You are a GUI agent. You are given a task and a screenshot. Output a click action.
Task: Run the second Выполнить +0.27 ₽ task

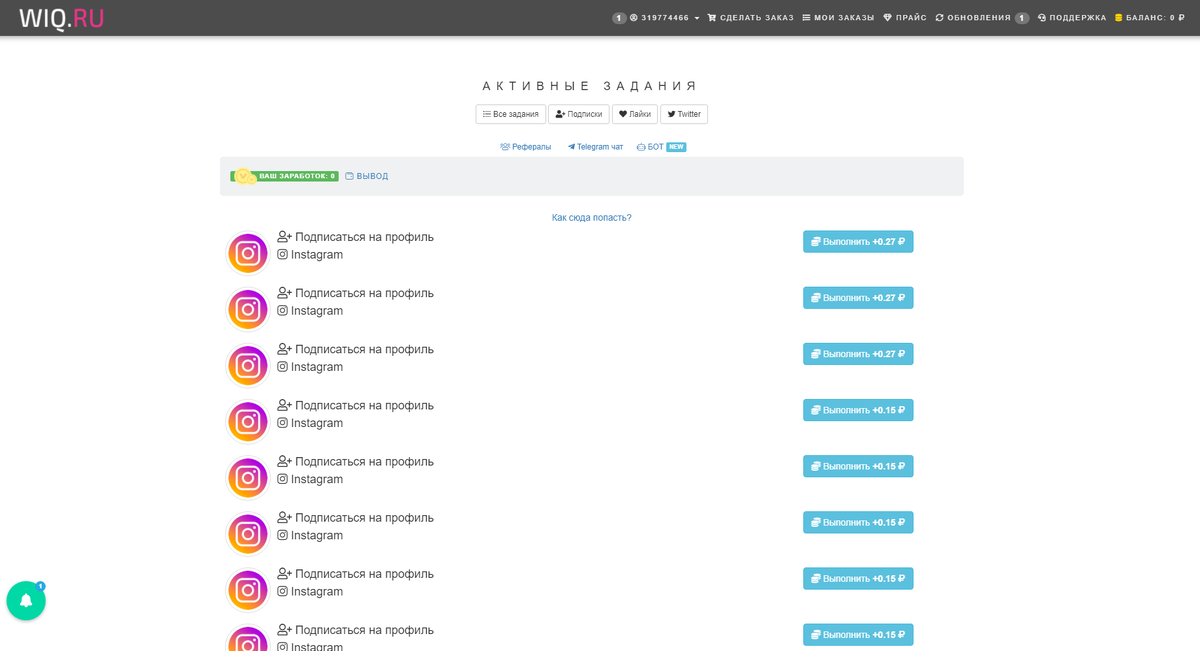[x=858, y=298]
